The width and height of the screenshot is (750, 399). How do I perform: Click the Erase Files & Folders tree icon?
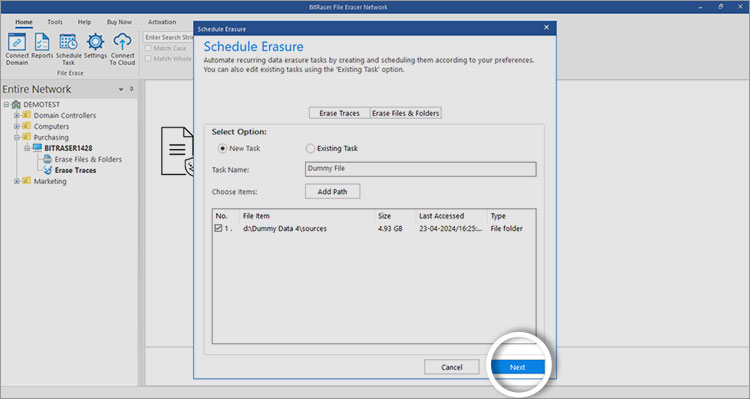tap(48, 159)
